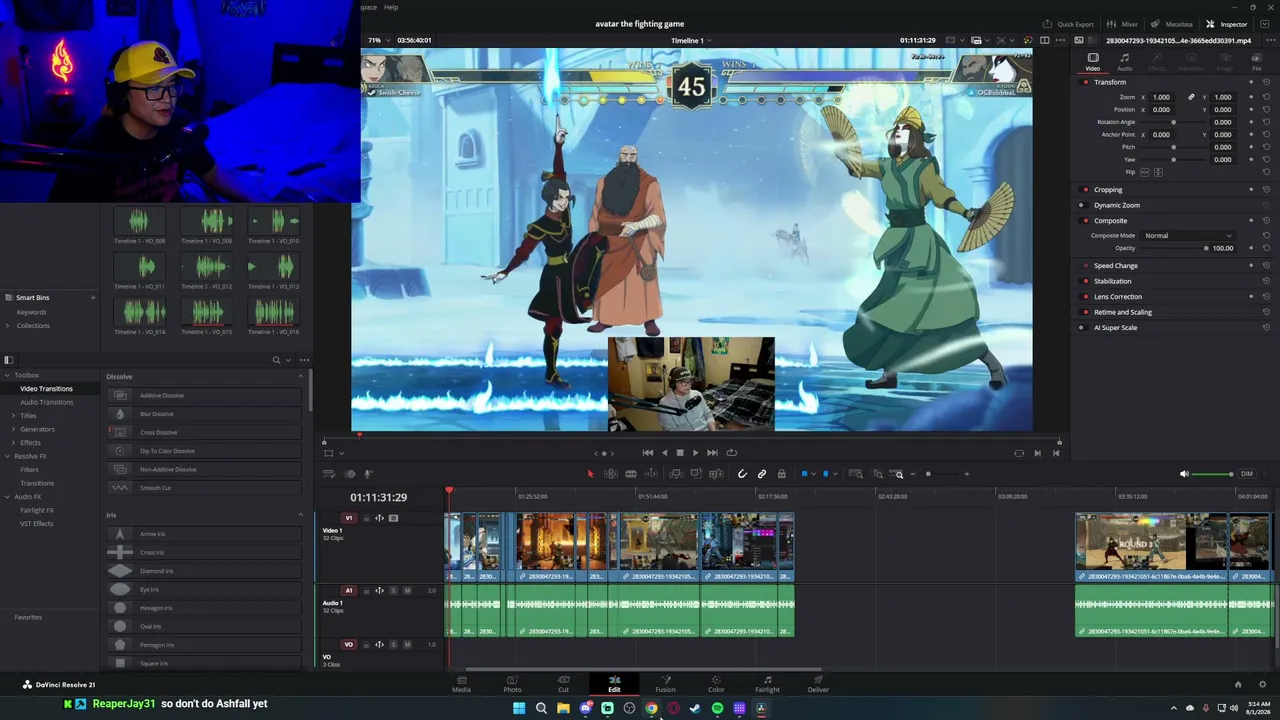This screenshot has height=720, width=1280.
Task: Mute audio track A1 with its M button
Action: [x=407, y=591]
